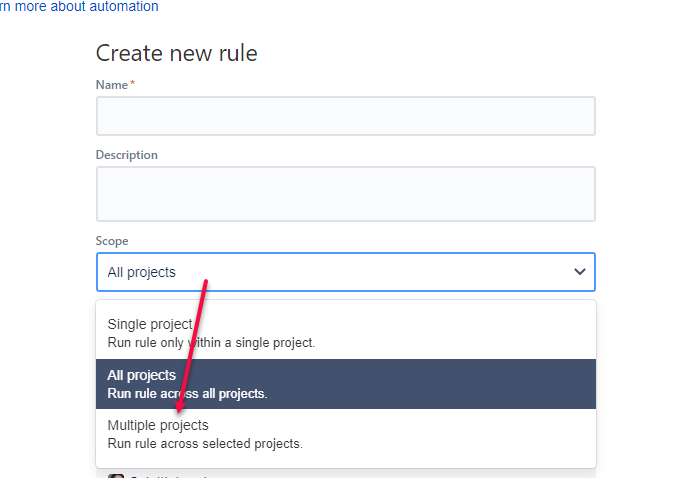Image resolution: width=689 pixels, height=478 pixels.
Task: Select the highlighted All projects option
Action: 346,384
